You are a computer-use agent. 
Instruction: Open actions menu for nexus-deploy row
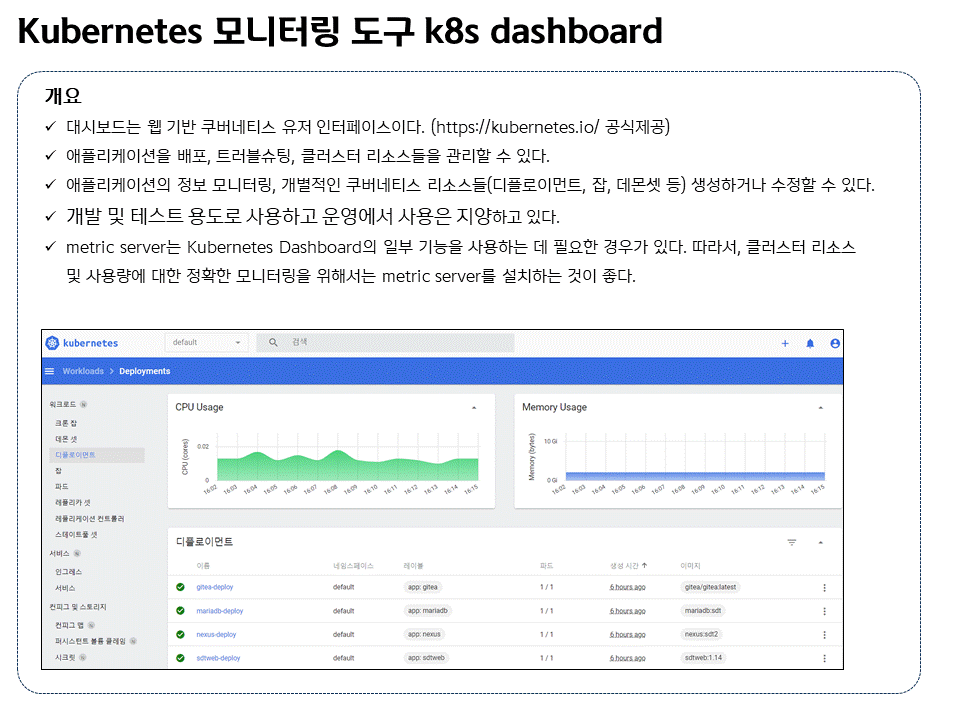[x=825, y=635]
